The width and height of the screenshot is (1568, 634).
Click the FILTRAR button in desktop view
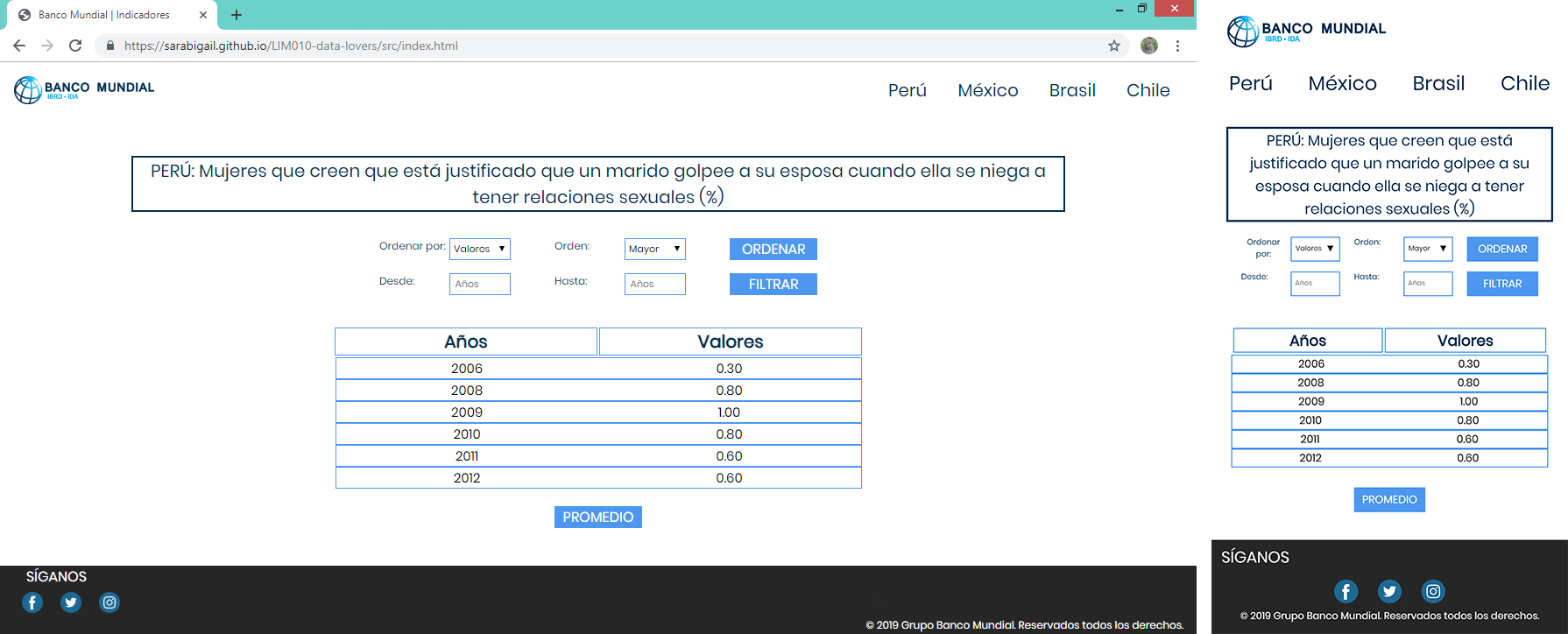click(773, 284)
